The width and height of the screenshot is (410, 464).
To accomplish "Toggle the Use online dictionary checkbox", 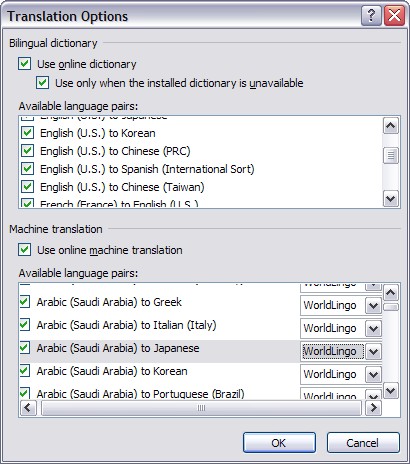I will [x=25, y=64].
